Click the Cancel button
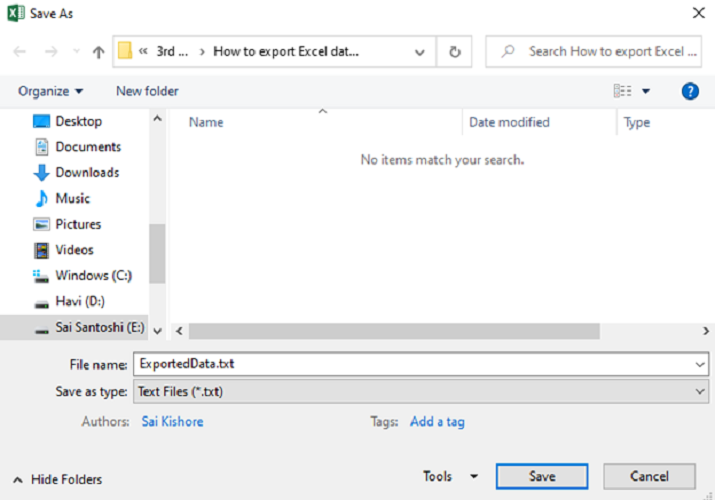The height and width of the screenshot is (500, 715). [649, 476]
